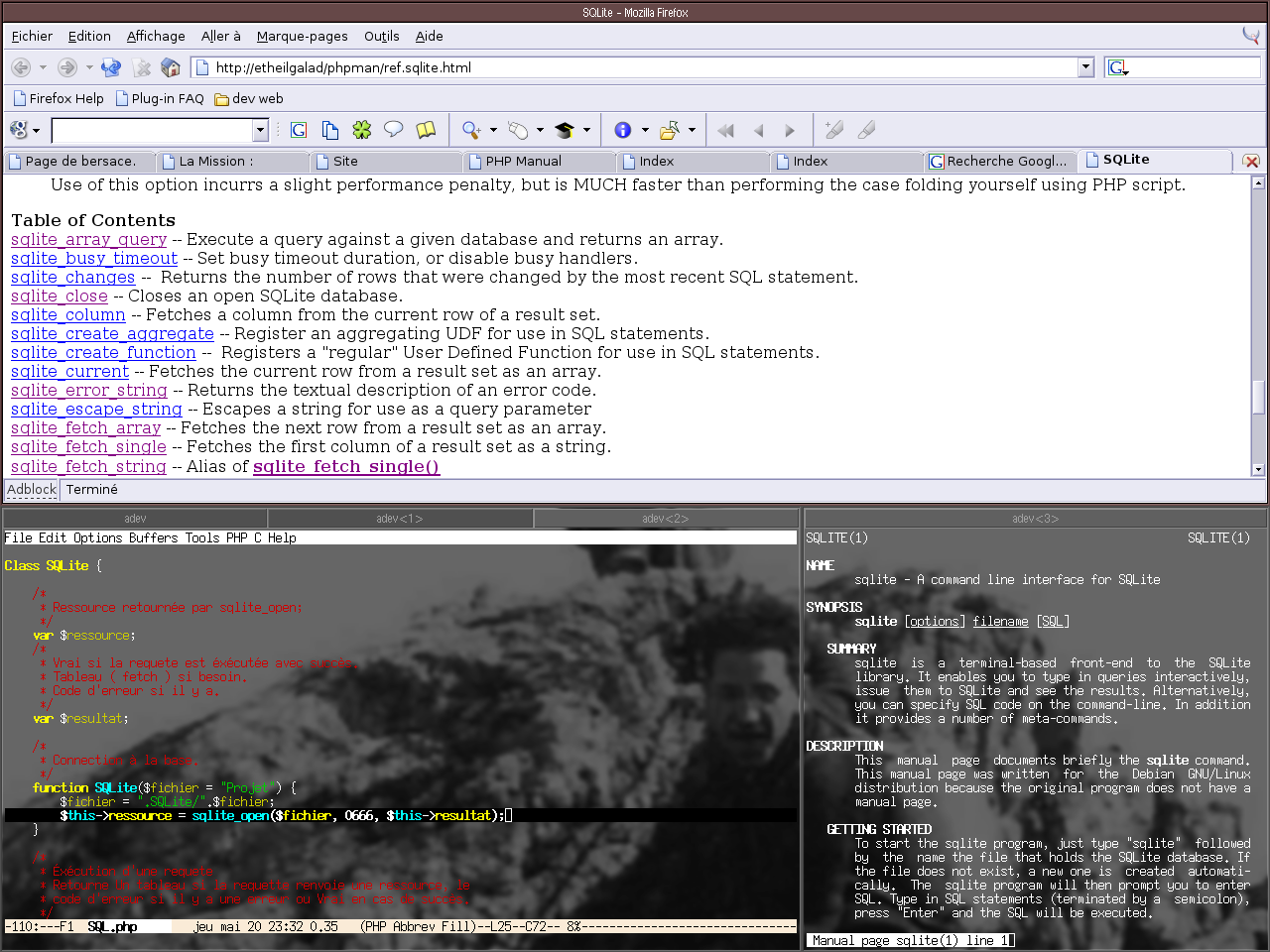1270x952 pixels.
Task: Click the blue info icon
Action: coord(623,130)
